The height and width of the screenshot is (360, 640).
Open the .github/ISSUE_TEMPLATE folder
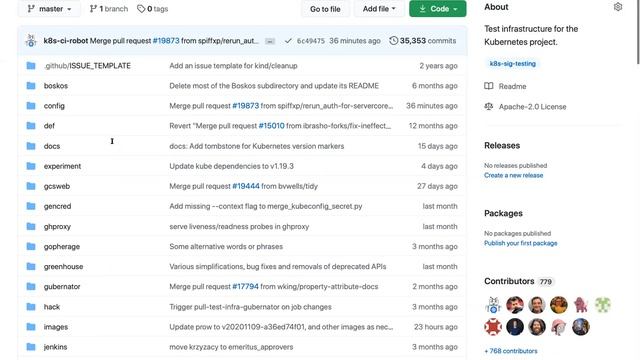[87, 66]
